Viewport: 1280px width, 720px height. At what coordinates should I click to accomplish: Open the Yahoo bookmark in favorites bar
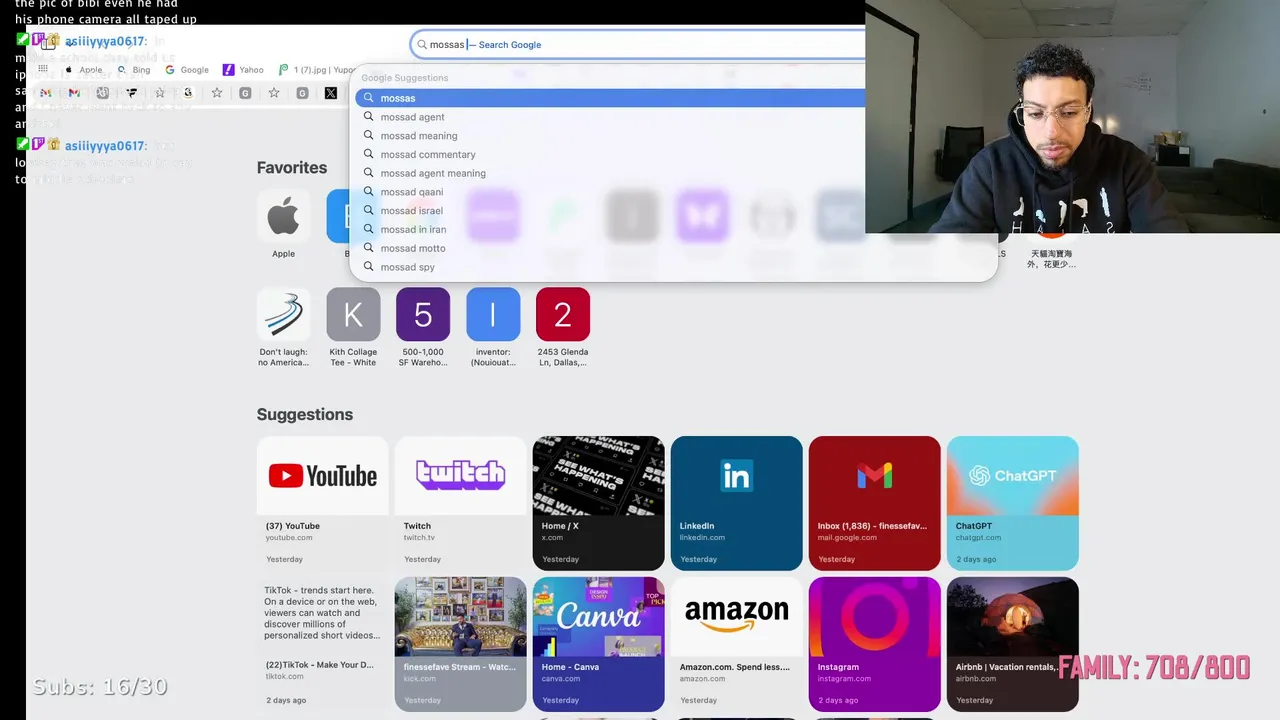[243, 70]
